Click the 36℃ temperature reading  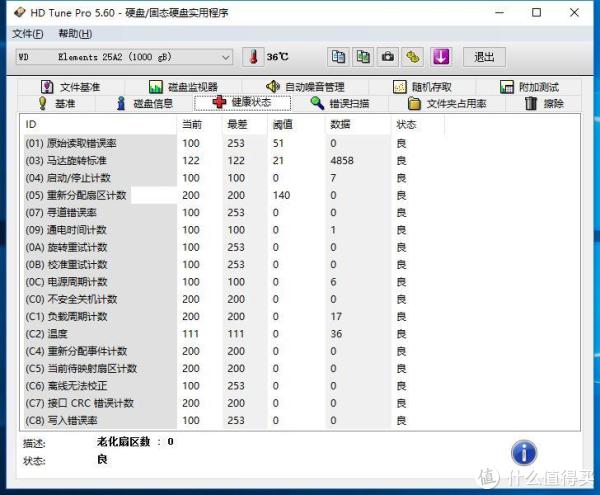277,57
